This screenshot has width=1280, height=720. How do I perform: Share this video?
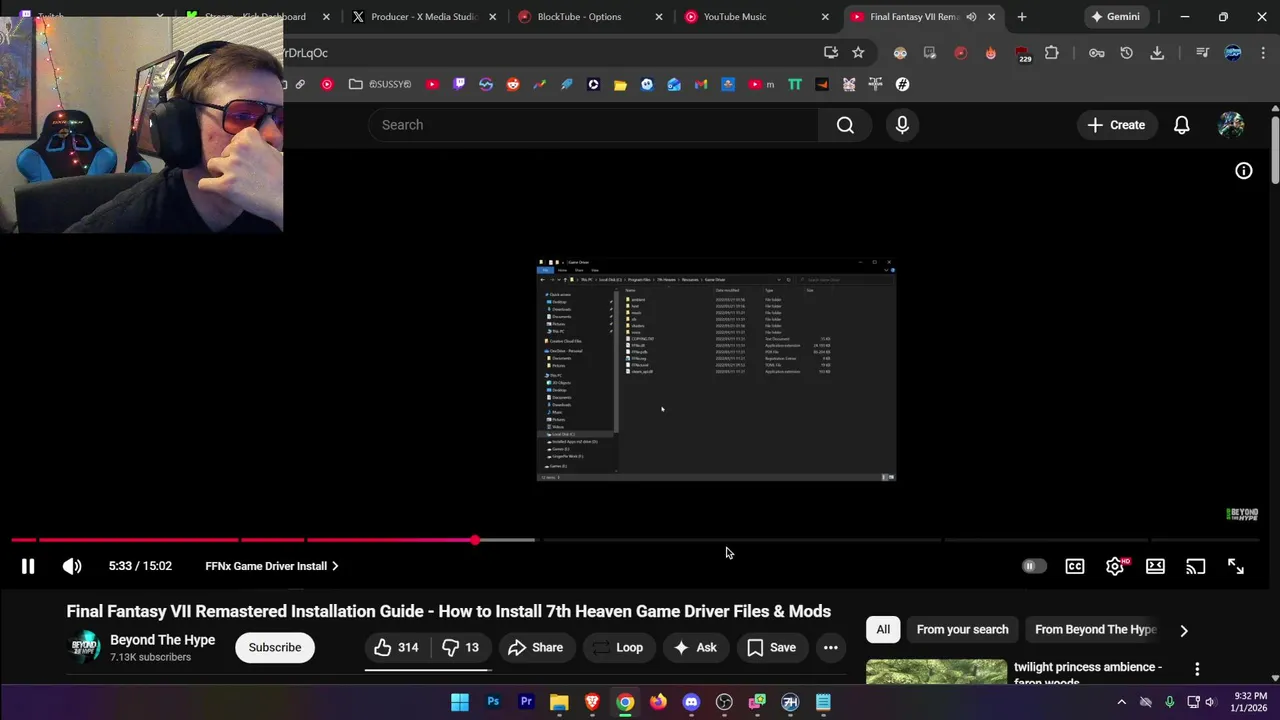(x=536, y=647)
